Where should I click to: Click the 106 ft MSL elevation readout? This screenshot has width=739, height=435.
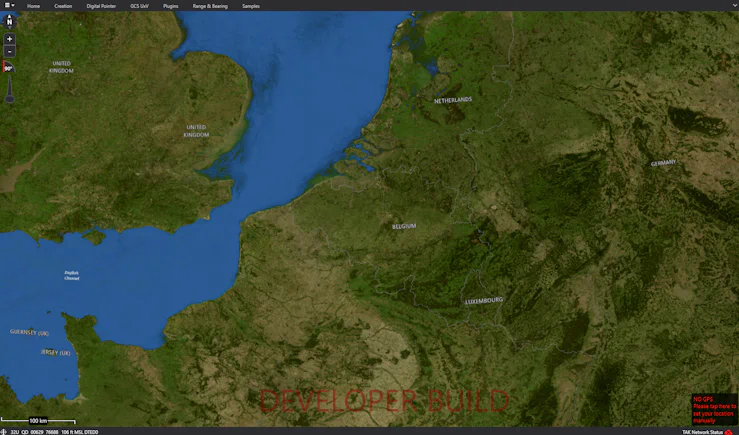(x=80, y=432)
